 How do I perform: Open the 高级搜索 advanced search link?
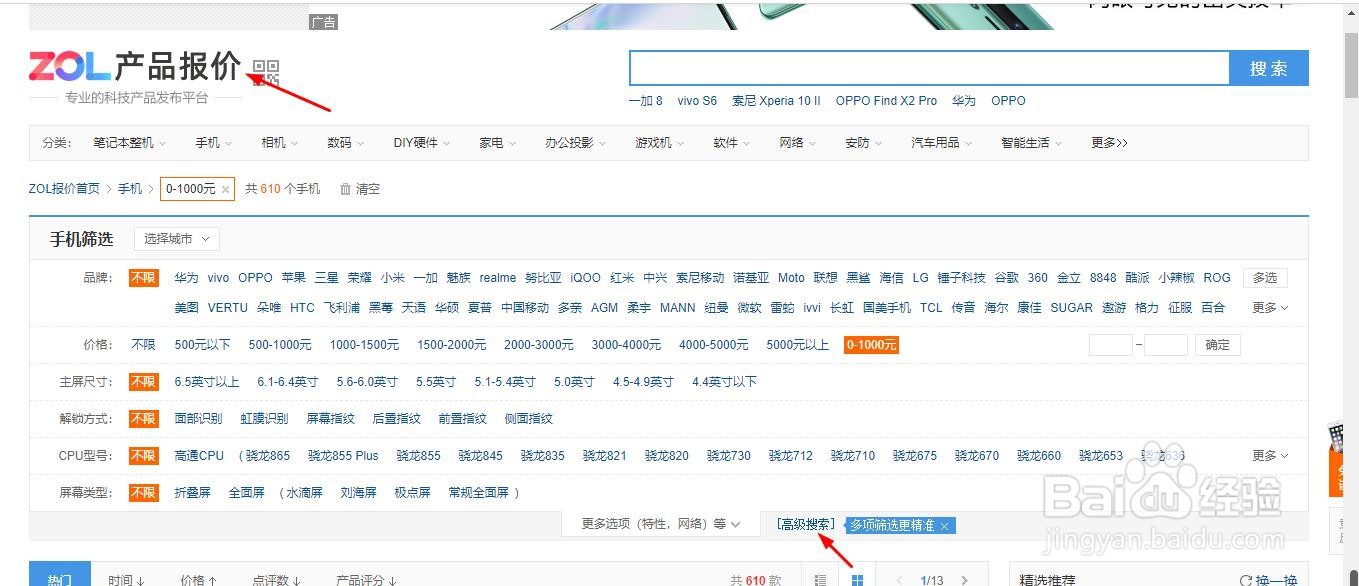(806, 522)
